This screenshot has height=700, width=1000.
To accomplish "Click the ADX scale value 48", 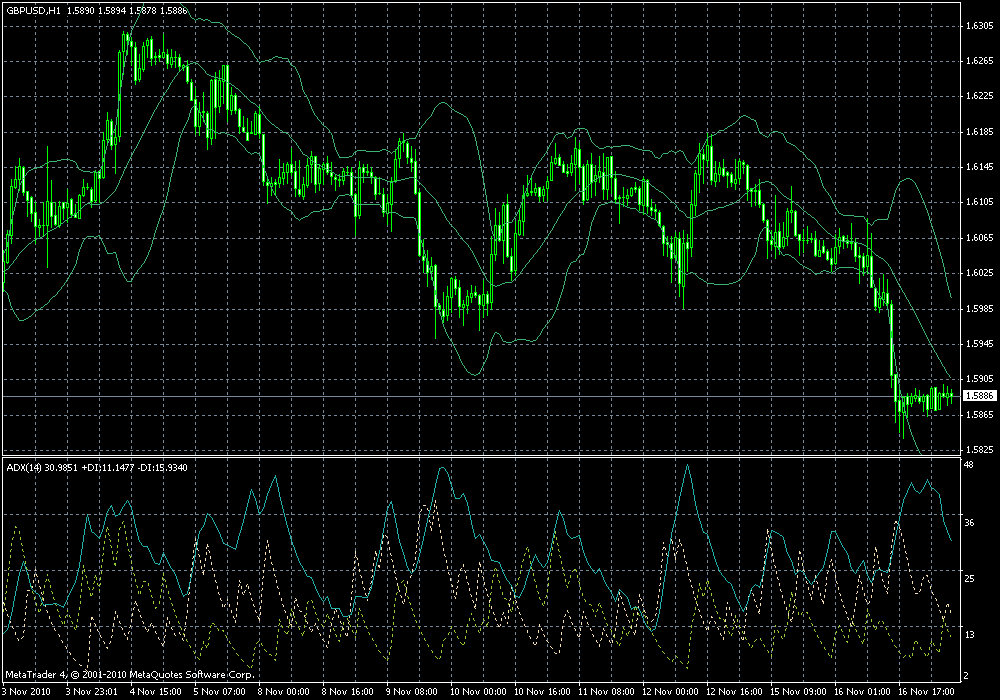I will [969, 465].
